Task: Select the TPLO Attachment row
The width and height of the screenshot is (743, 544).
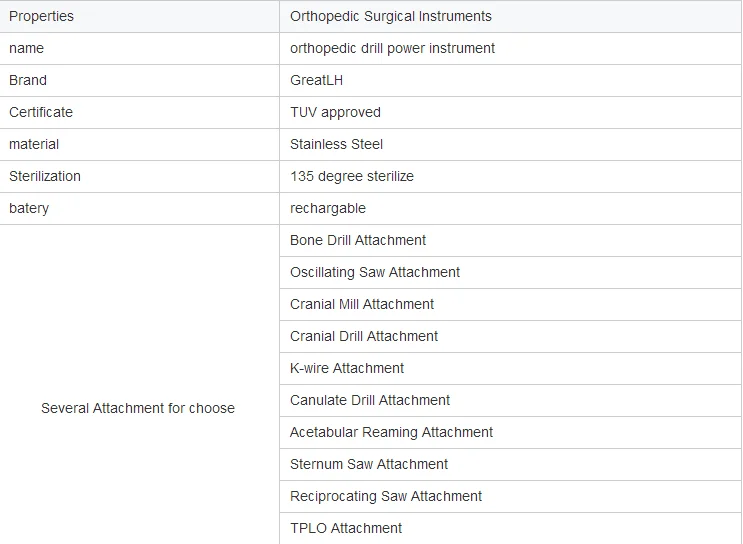Action: 510,528
